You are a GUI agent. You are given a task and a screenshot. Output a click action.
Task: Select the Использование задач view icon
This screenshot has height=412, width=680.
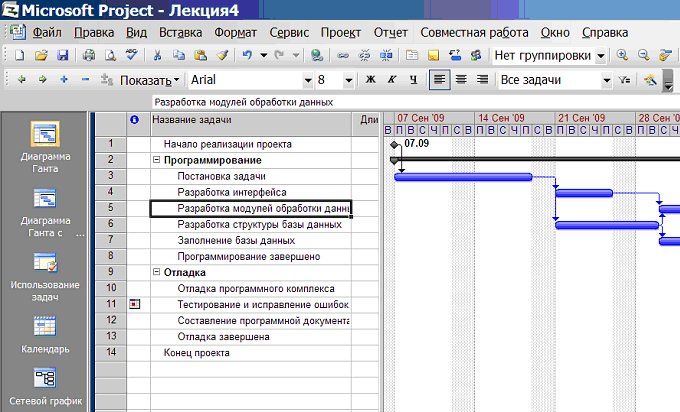coord(45,262)
